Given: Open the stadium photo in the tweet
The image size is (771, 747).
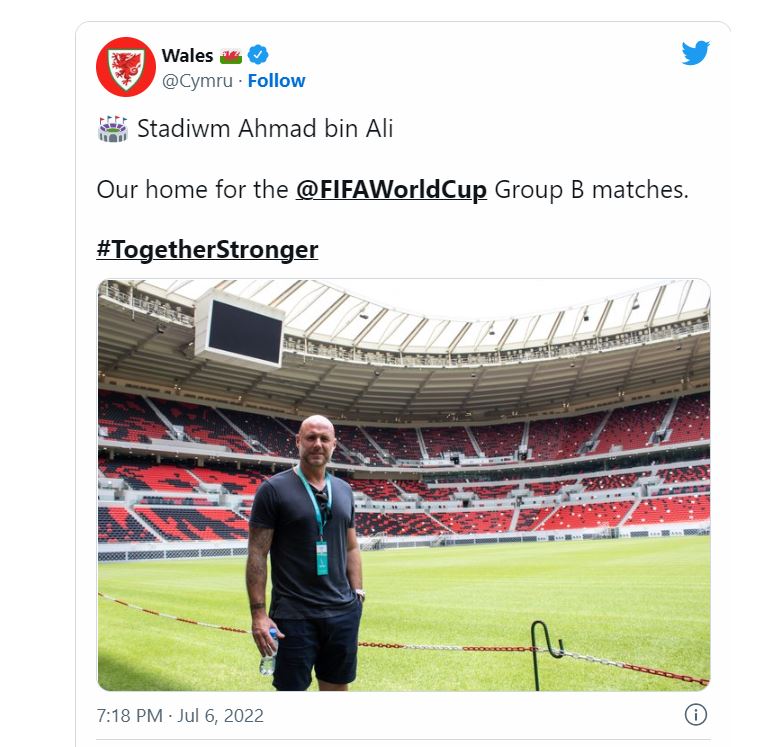Looking at the screenshot, I should click(x=403, y=484).
